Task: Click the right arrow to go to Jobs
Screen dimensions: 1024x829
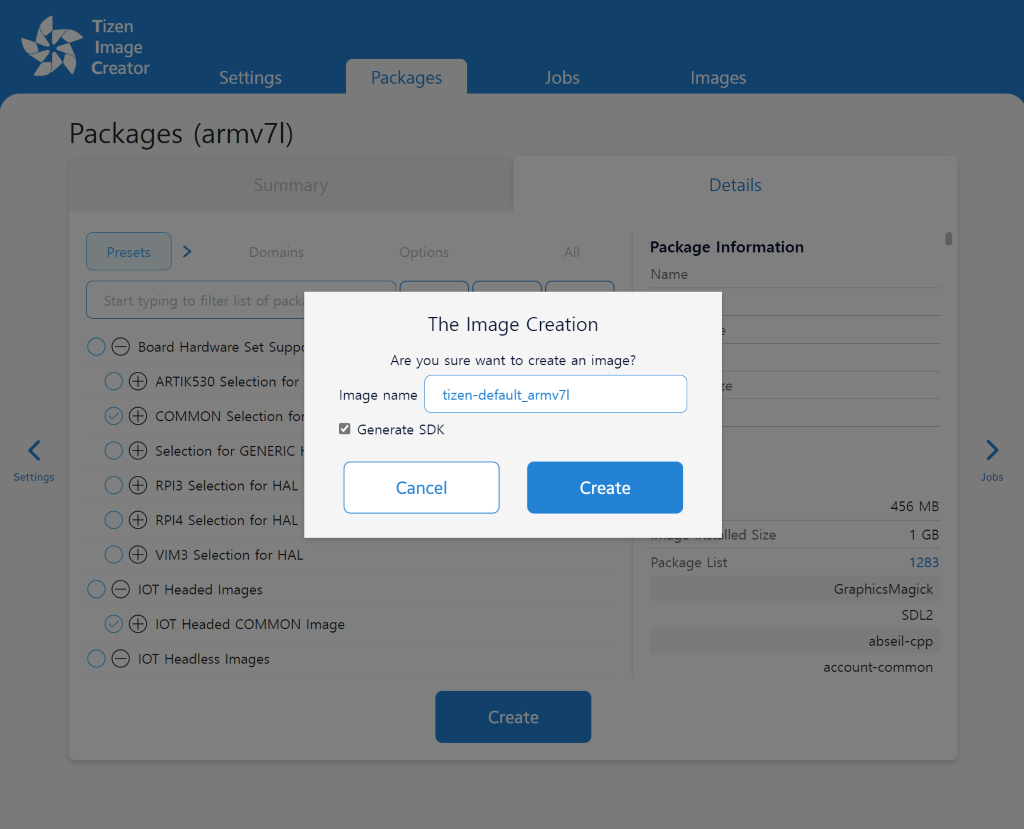Action: click(x=991, y=450)
